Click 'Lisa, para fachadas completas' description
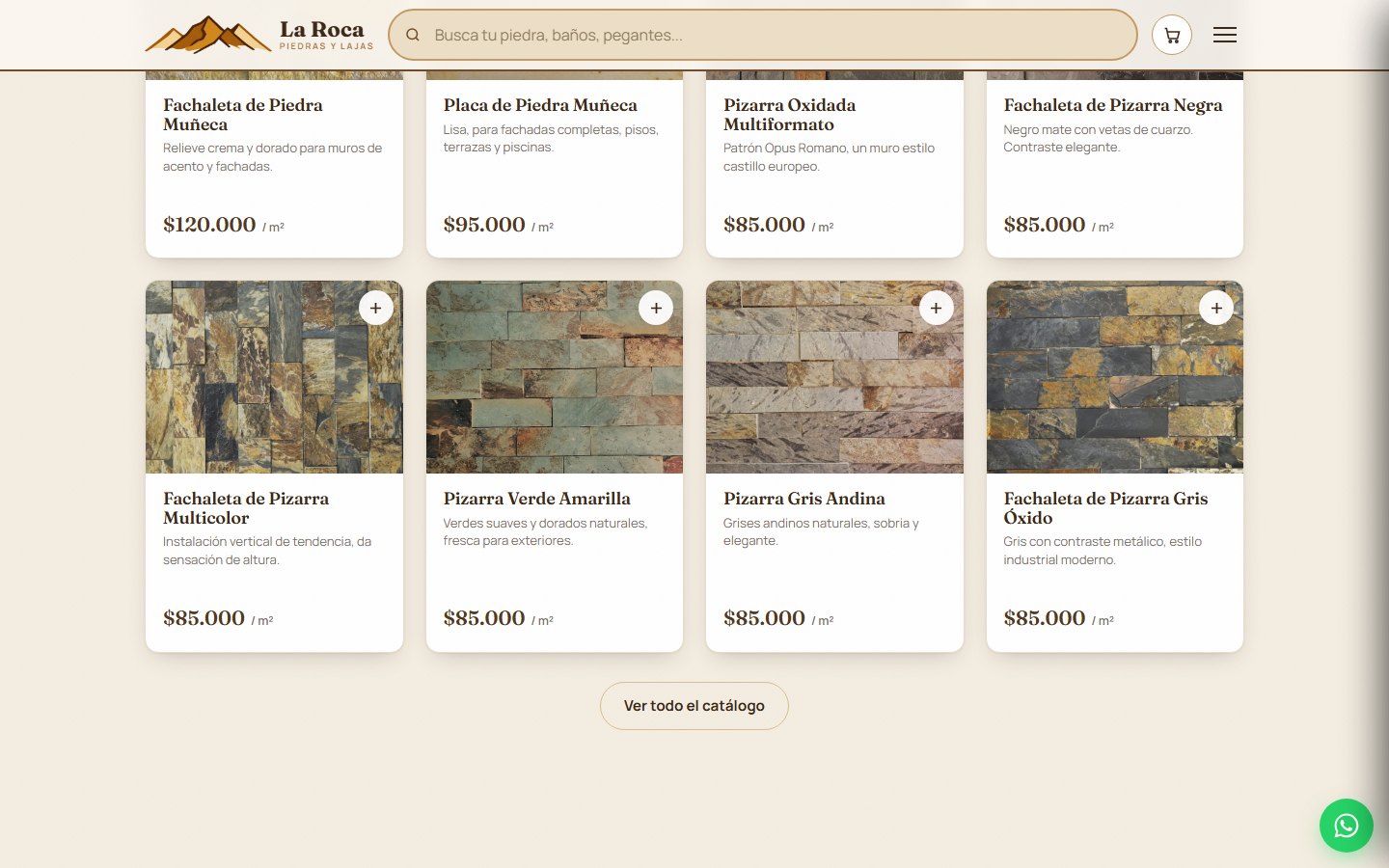1389x868 pixels. [551, 139]
